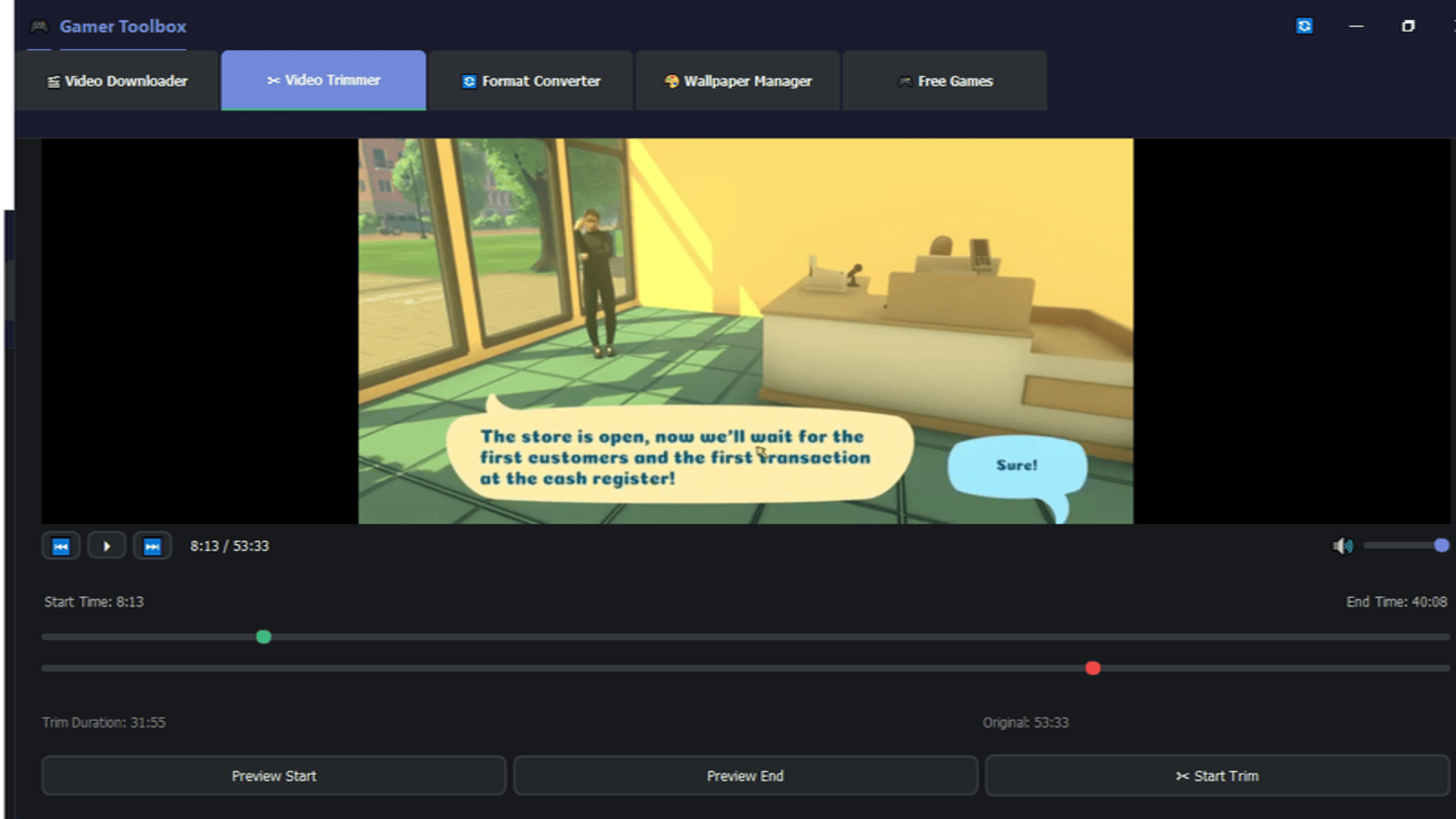
Task: Switch to the Format Converter tab
Action: click(531, 80)
